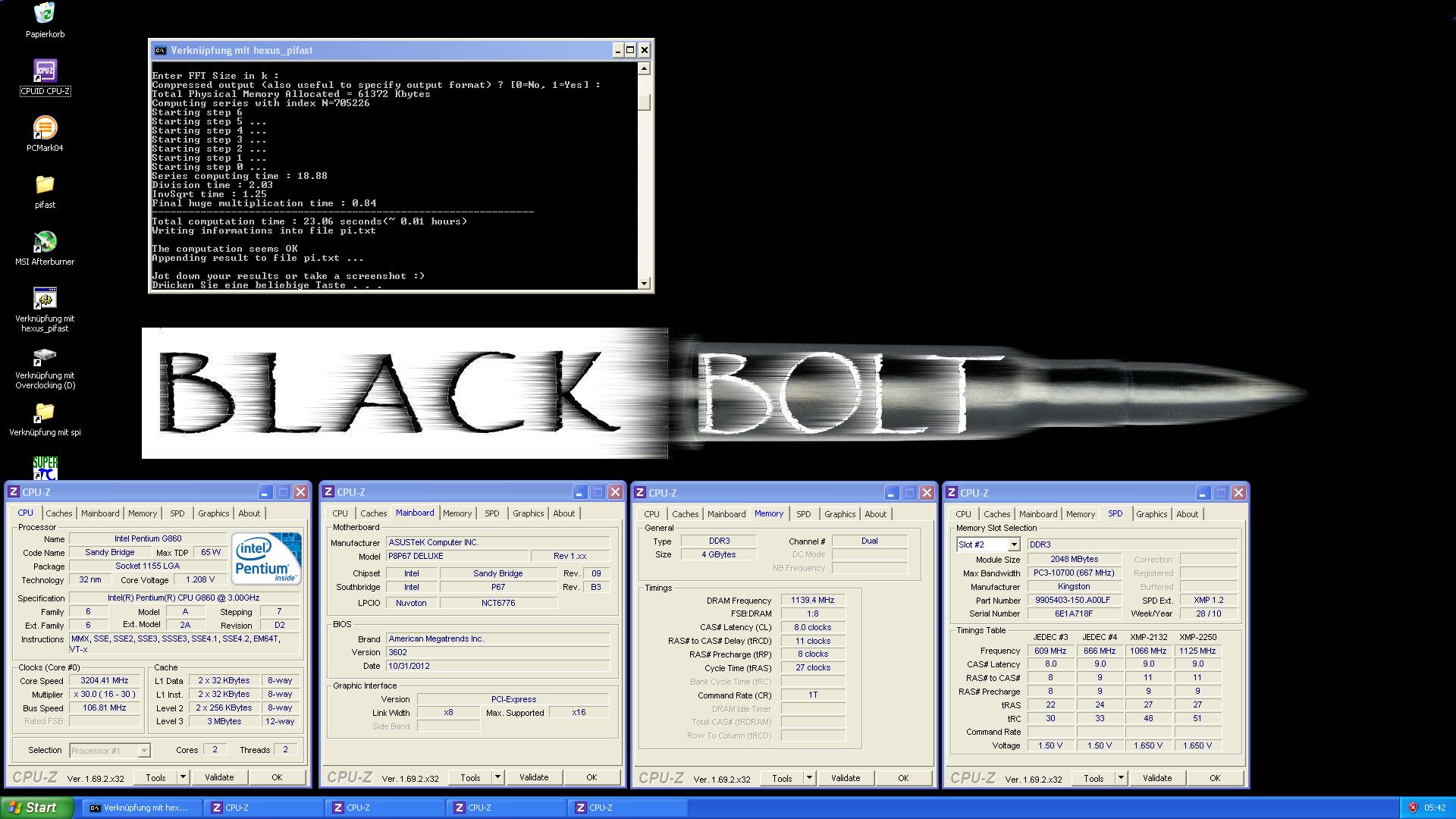Click console scrollbar down arrow

[645, 284]
